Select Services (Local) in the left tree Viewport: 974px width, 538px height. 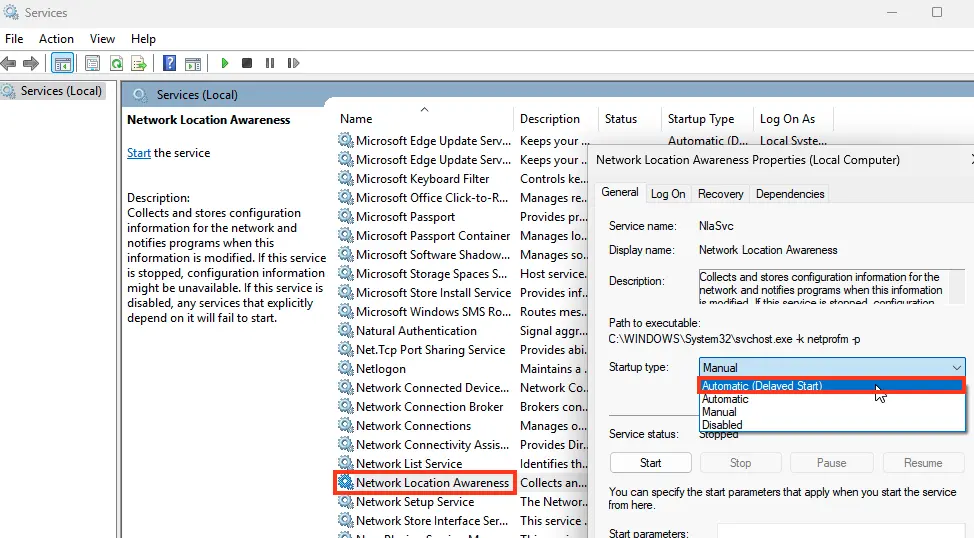coord(61,91)
